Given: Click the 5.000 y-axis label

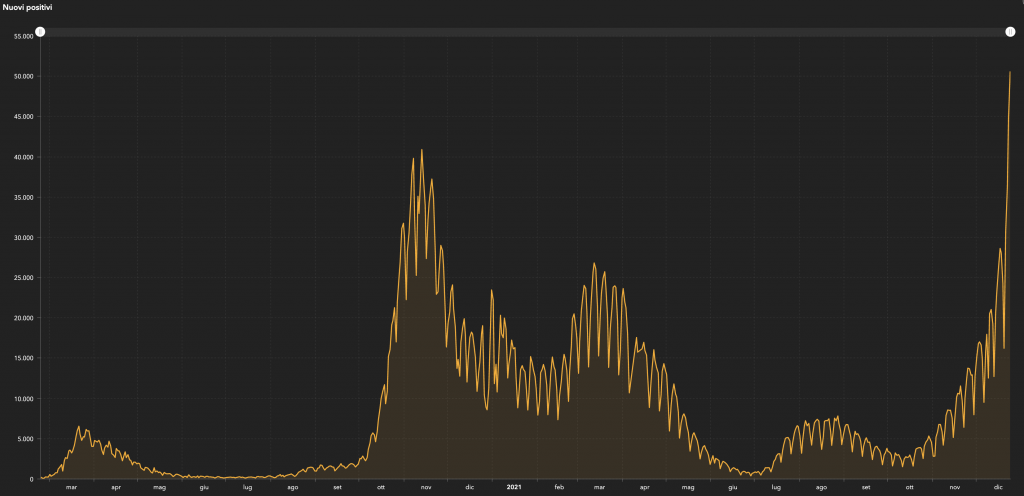Looking at the screenshot, I should tap(25, 439).
